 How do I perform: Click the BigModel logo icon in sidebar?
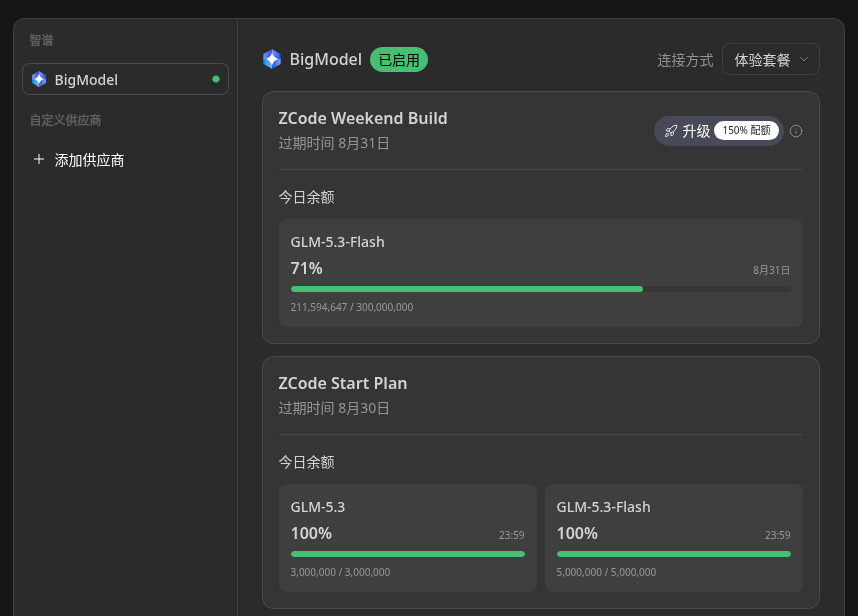(x=39, y=79)
